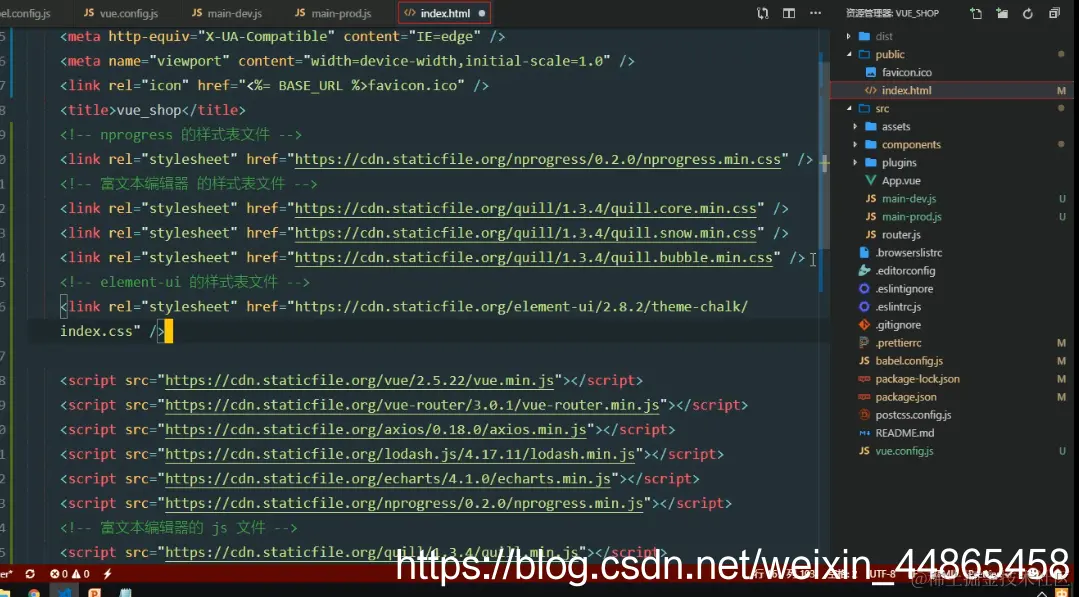Click the UTF-8 encoding in status bar
Viewport: 1079px width, 597px height.
pyautogui.click(x=882, y=573)
